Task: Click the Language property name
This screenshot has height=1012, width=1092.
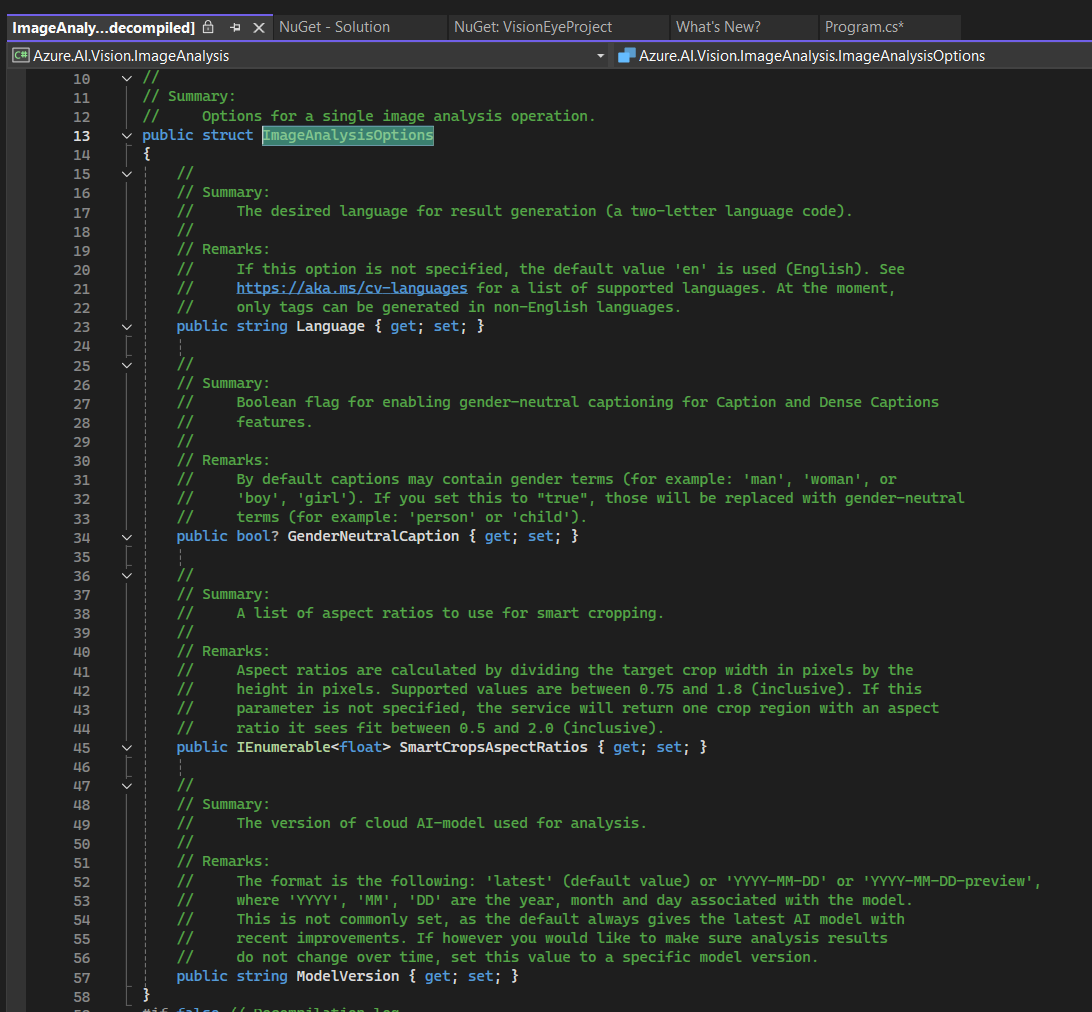Action: coord(330,326)
